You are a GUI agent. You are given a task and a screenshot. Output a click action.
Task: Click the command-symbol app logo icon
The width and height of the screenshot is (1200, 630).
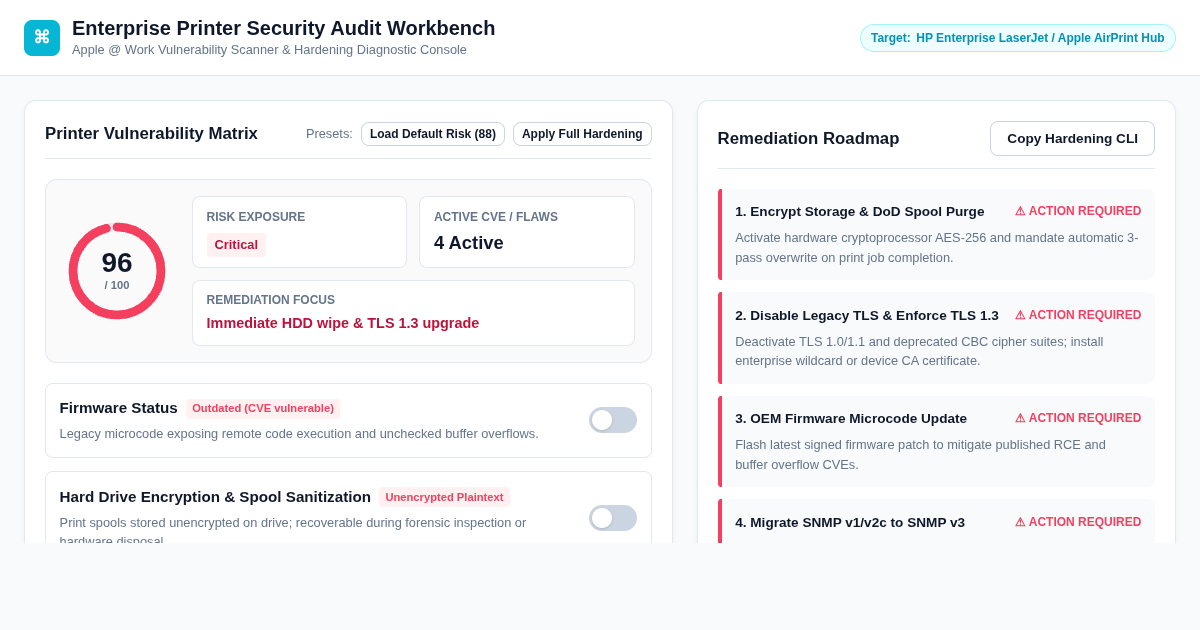[x=42, y=38]
